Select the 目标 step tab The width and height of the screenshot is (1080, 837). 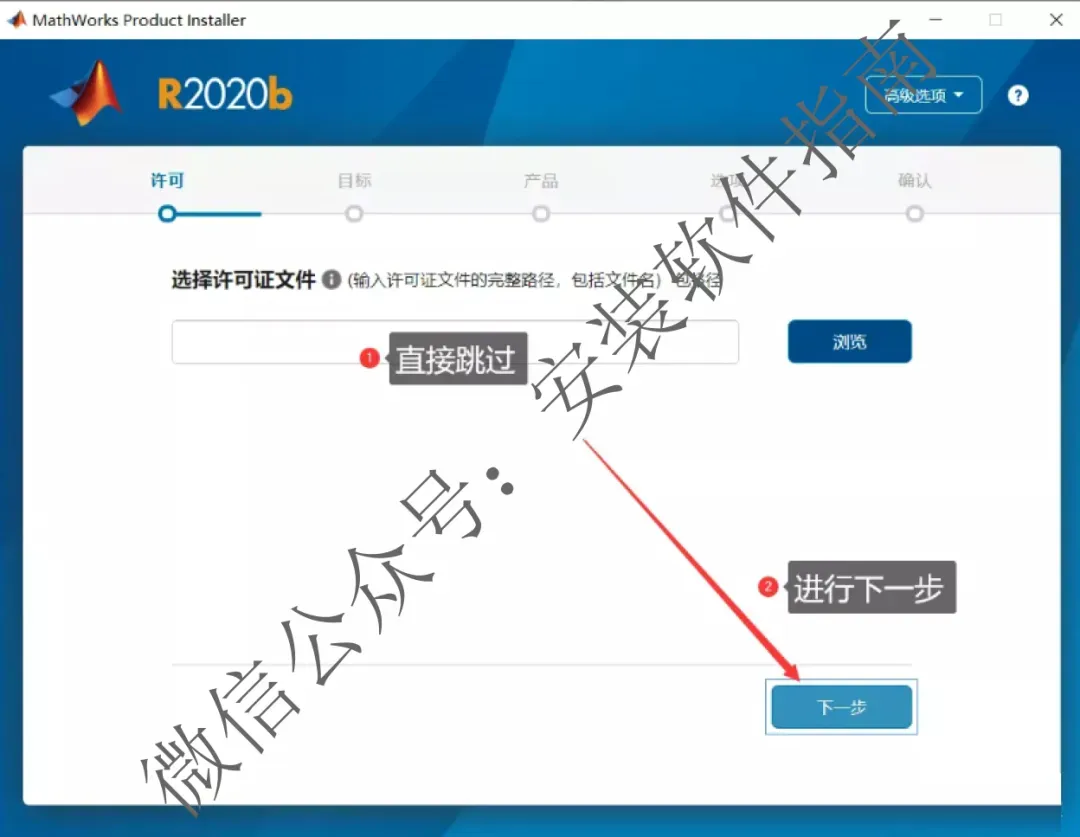point(354,180)
